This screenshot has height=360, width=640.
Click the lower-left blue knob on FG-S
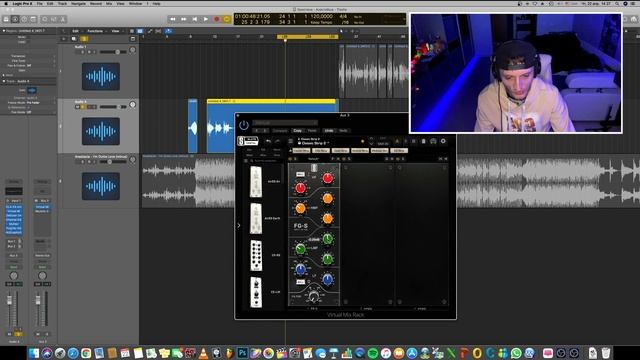300,269
